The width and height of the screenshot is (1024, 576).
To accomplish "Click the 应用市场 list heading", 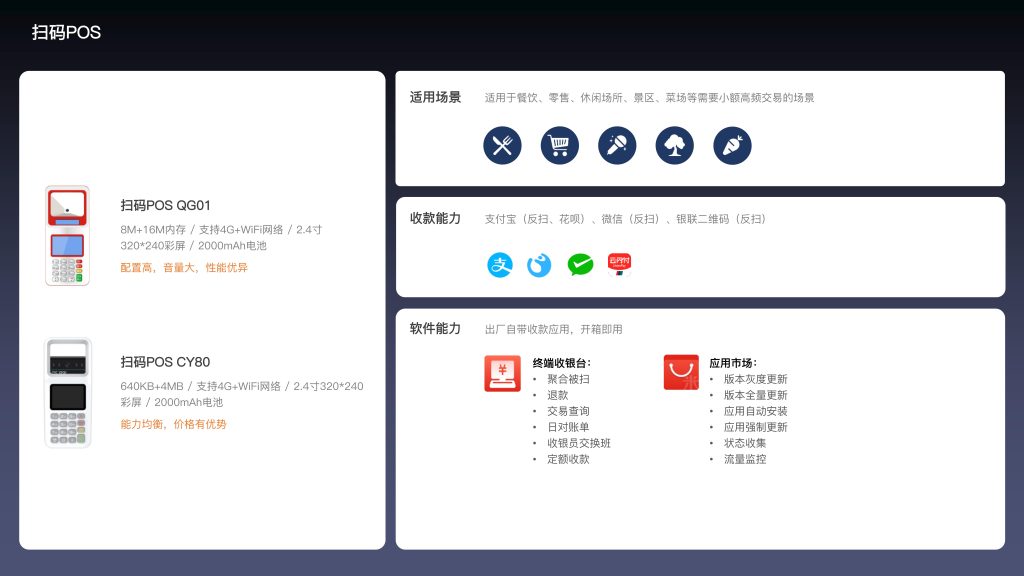I will (x=733, y=363).
